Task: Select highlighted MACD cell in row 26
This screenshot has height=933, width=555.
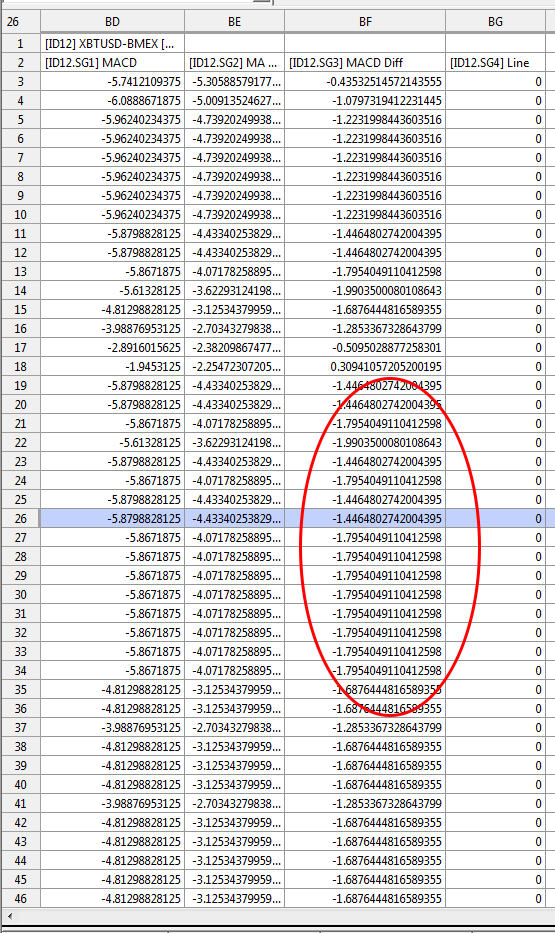Action: (112, 518)
